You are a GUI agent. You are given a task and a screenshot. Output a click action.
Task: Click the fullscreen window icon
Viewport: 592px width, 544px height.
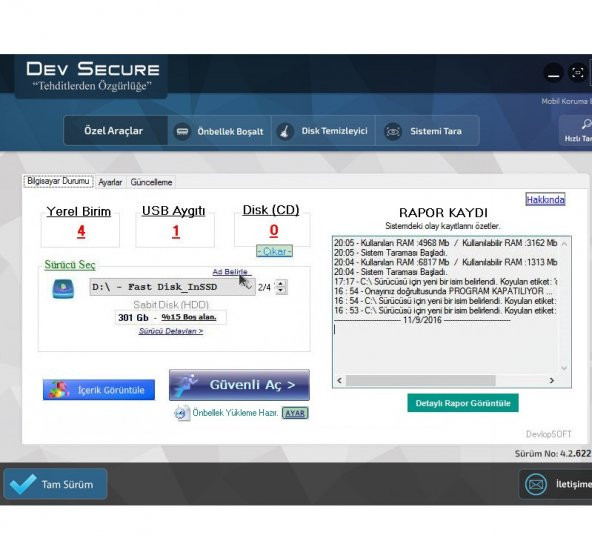(578, 72)
